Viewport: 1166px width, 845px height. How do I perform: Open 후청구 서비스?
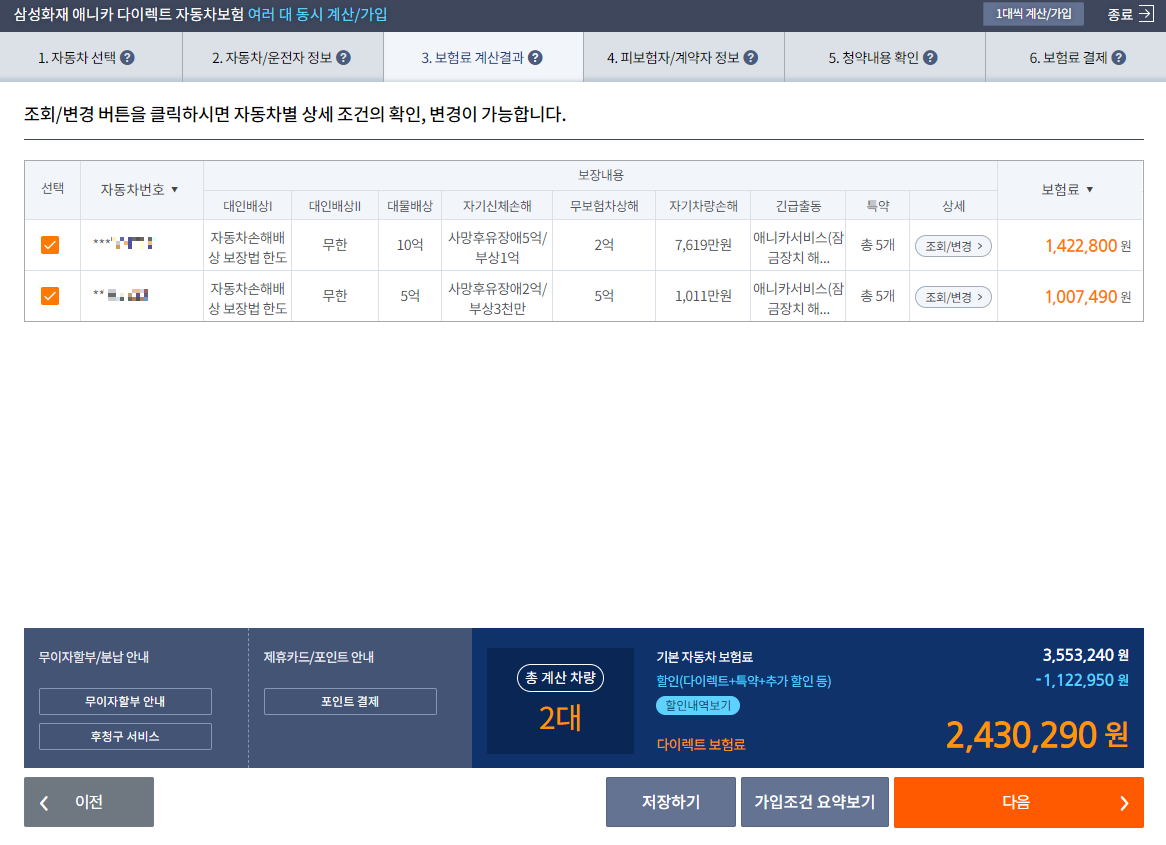tap(125, 736)
